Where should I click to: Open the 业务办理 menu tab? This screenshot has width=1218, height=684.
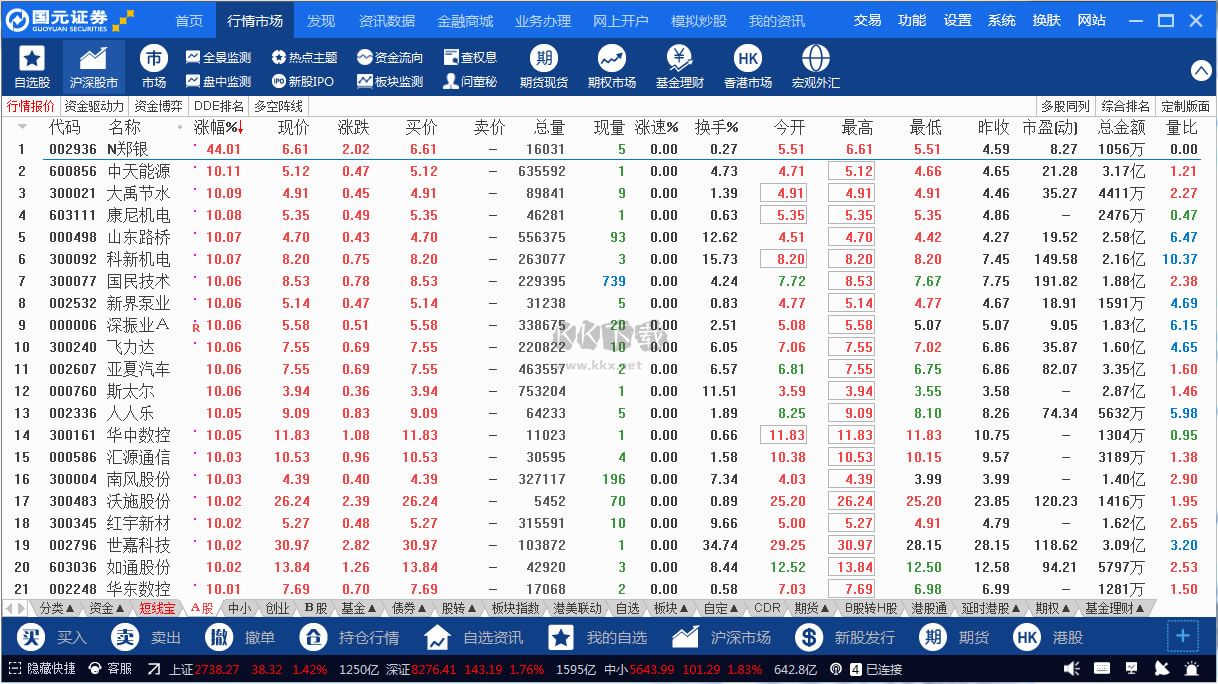pos(543,20)
